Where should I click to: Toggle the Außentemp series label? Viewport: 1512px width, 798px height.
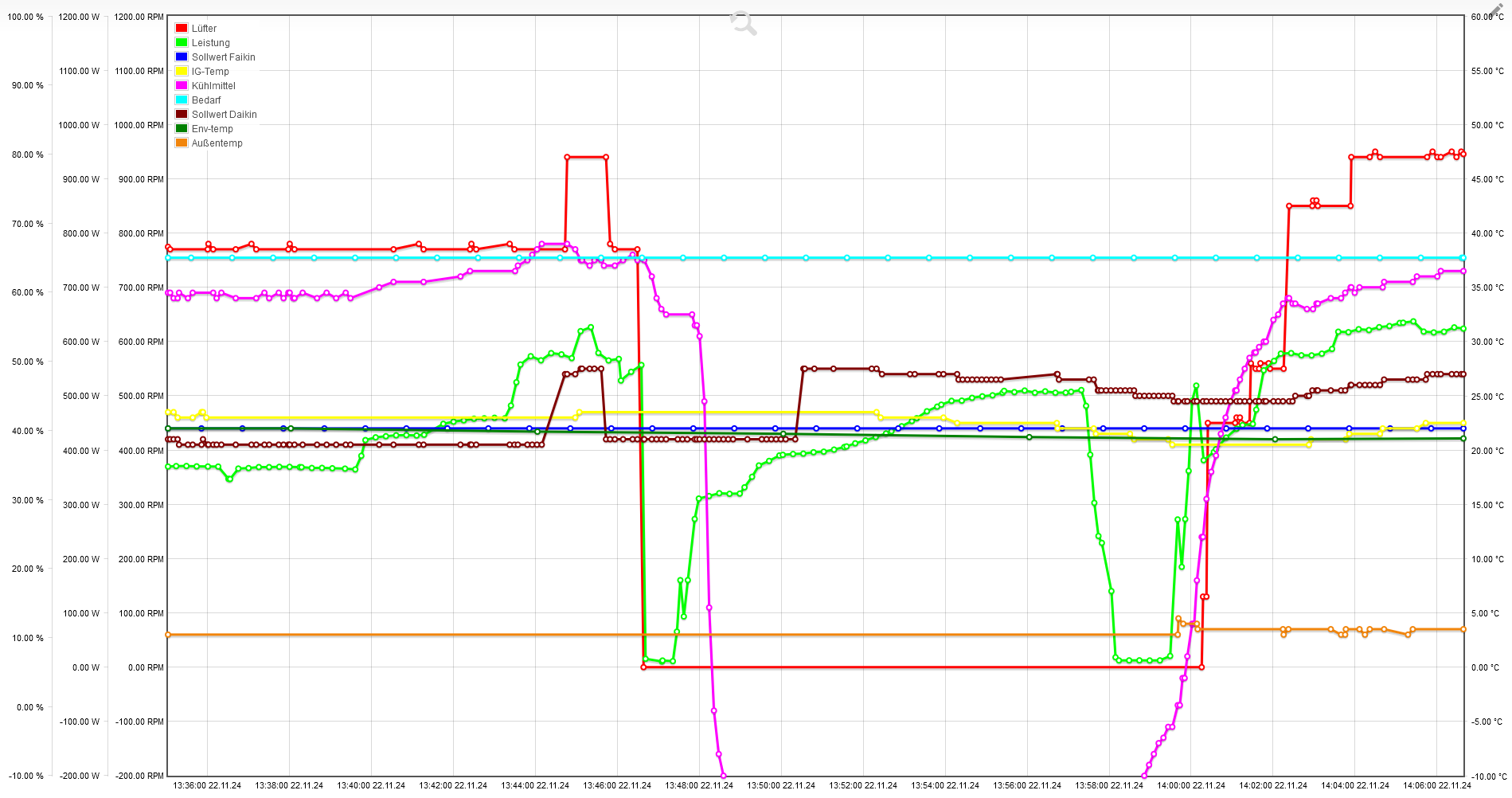217,143
